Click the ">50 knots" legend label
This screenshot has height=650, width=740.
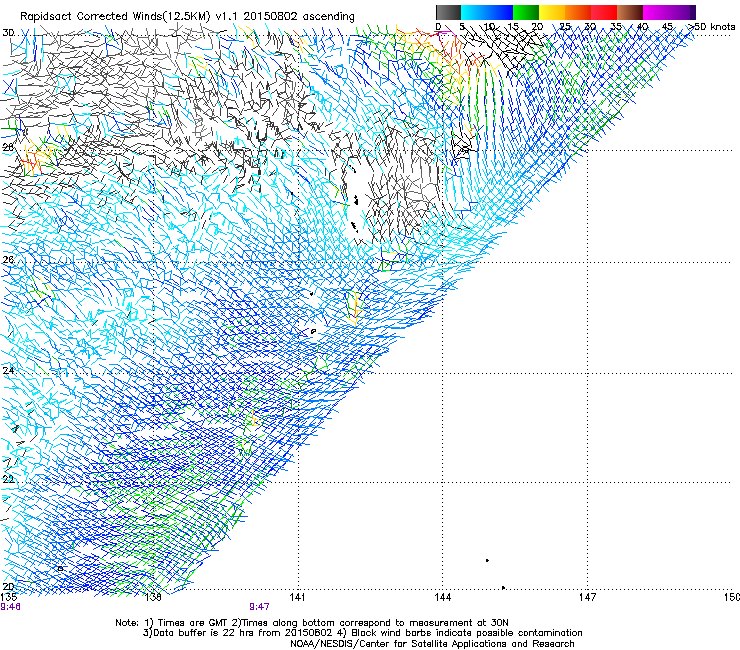pyautogui.click(x=711, y=27)
